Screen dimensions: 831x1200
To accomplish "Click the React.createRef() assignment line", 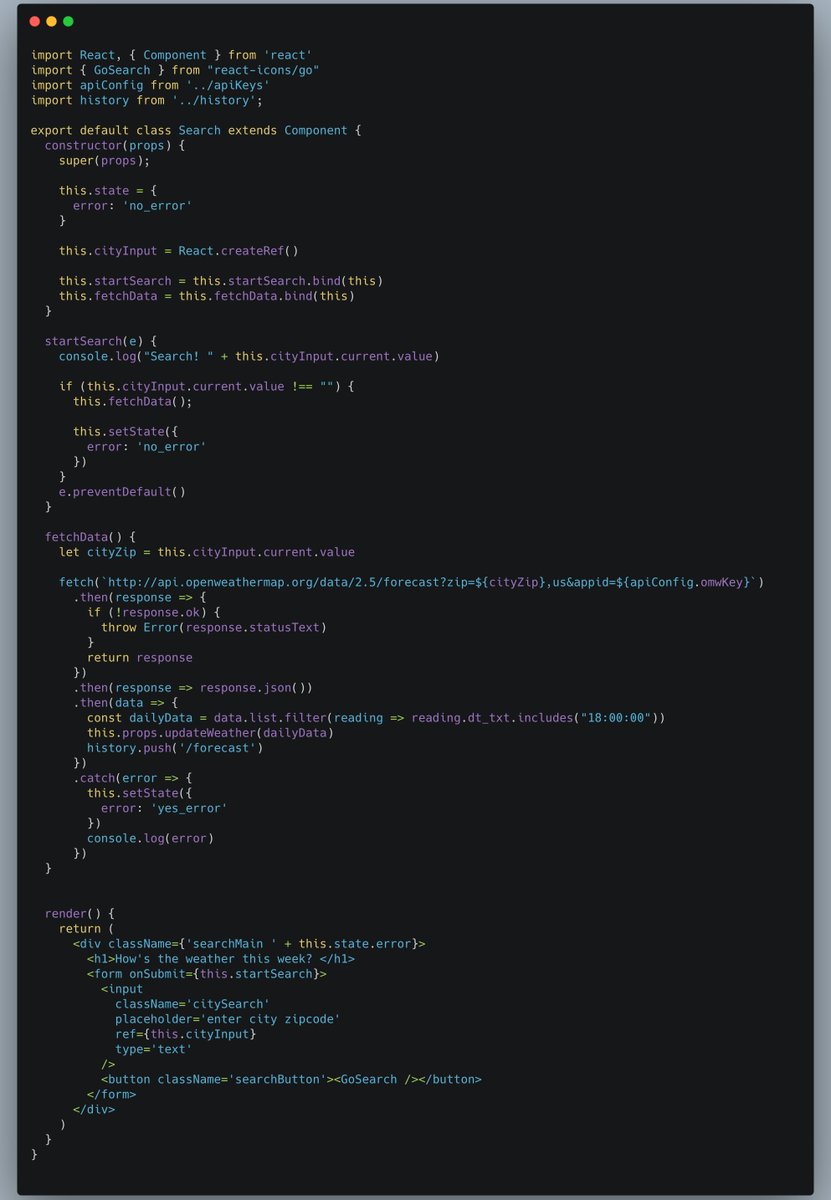I will 179,251.
